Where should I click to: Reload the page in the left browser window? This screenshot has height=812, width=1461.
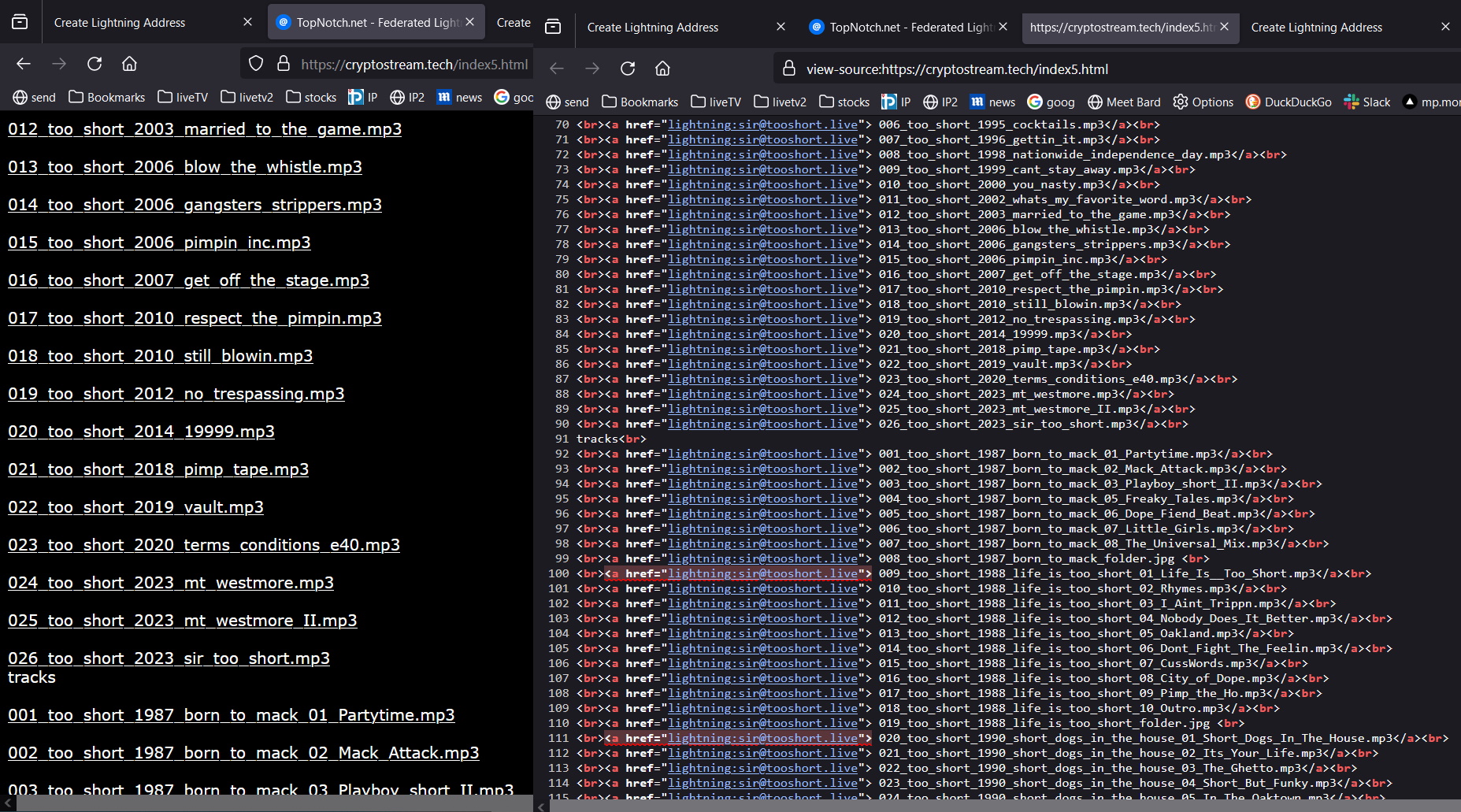pyautogui.click(x=95, y=64)
